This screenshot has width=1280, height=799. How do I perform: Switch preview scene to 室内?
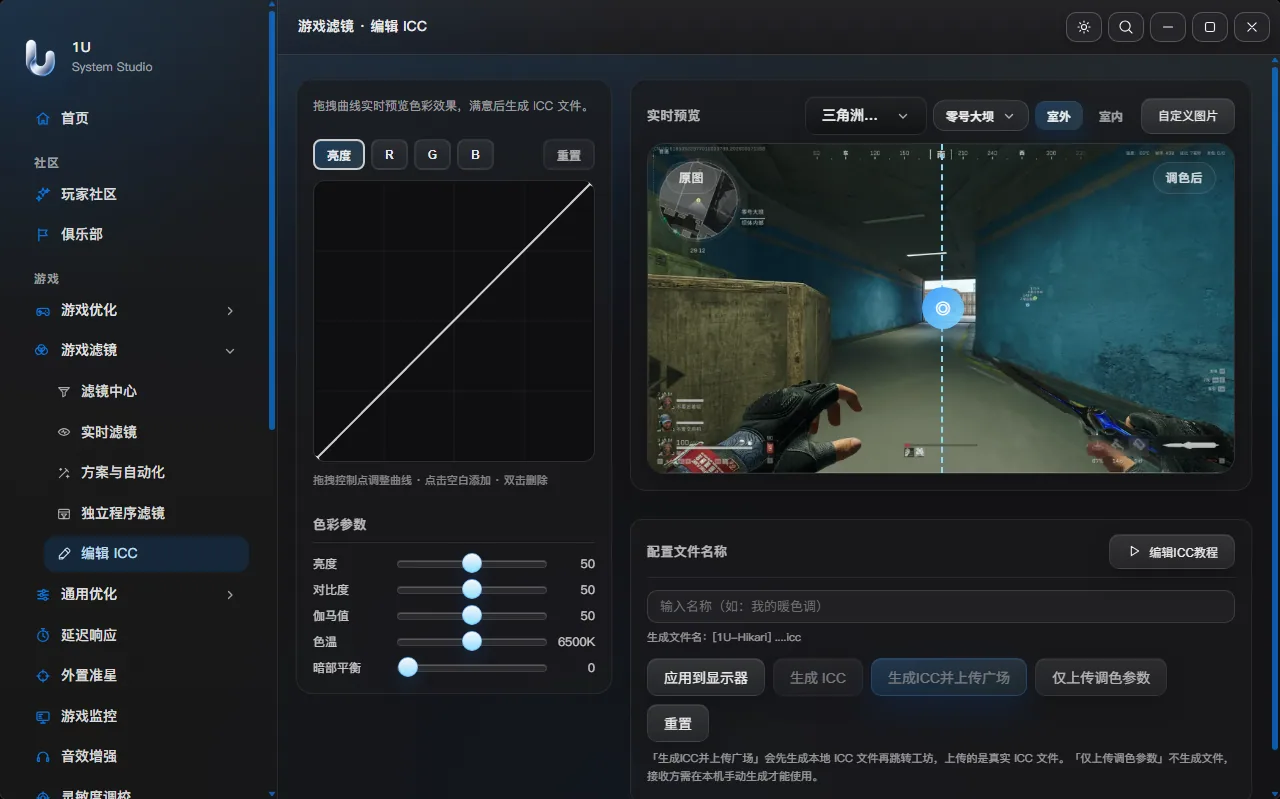(1111, 116)
